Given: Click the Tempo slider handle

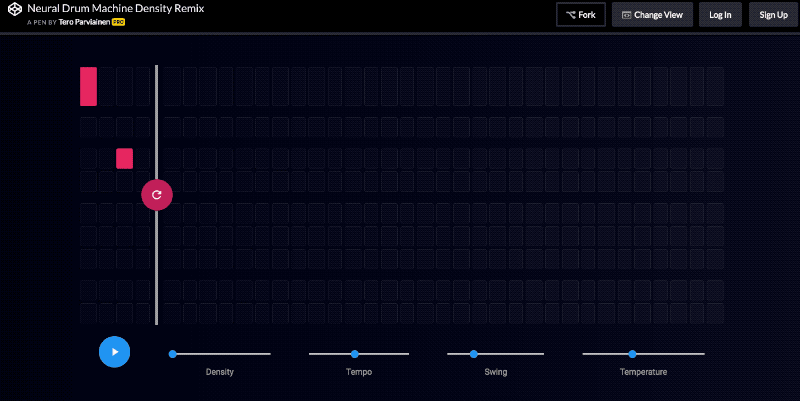Looking at the screenshot, I should tap(355, 354).
